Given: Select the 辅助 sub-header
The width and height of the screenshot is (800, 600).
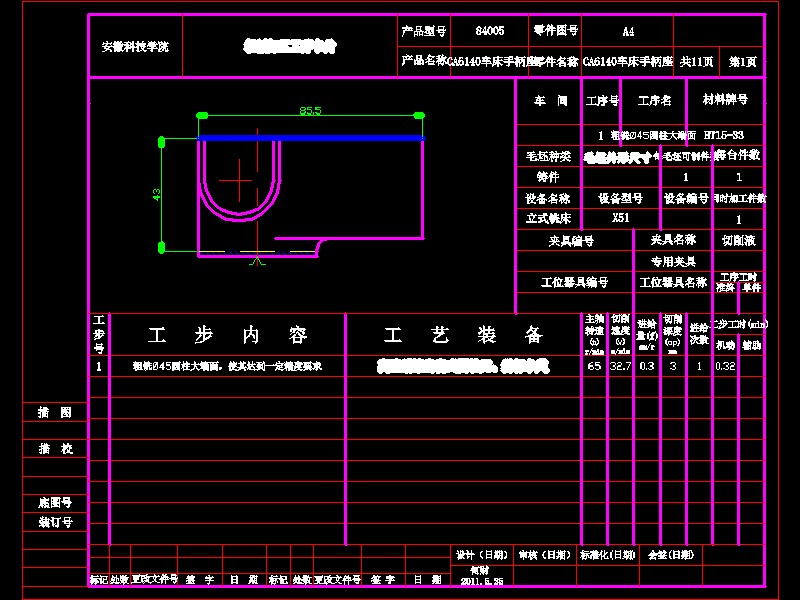Looking at the screenshot, I should click(752, 345).
